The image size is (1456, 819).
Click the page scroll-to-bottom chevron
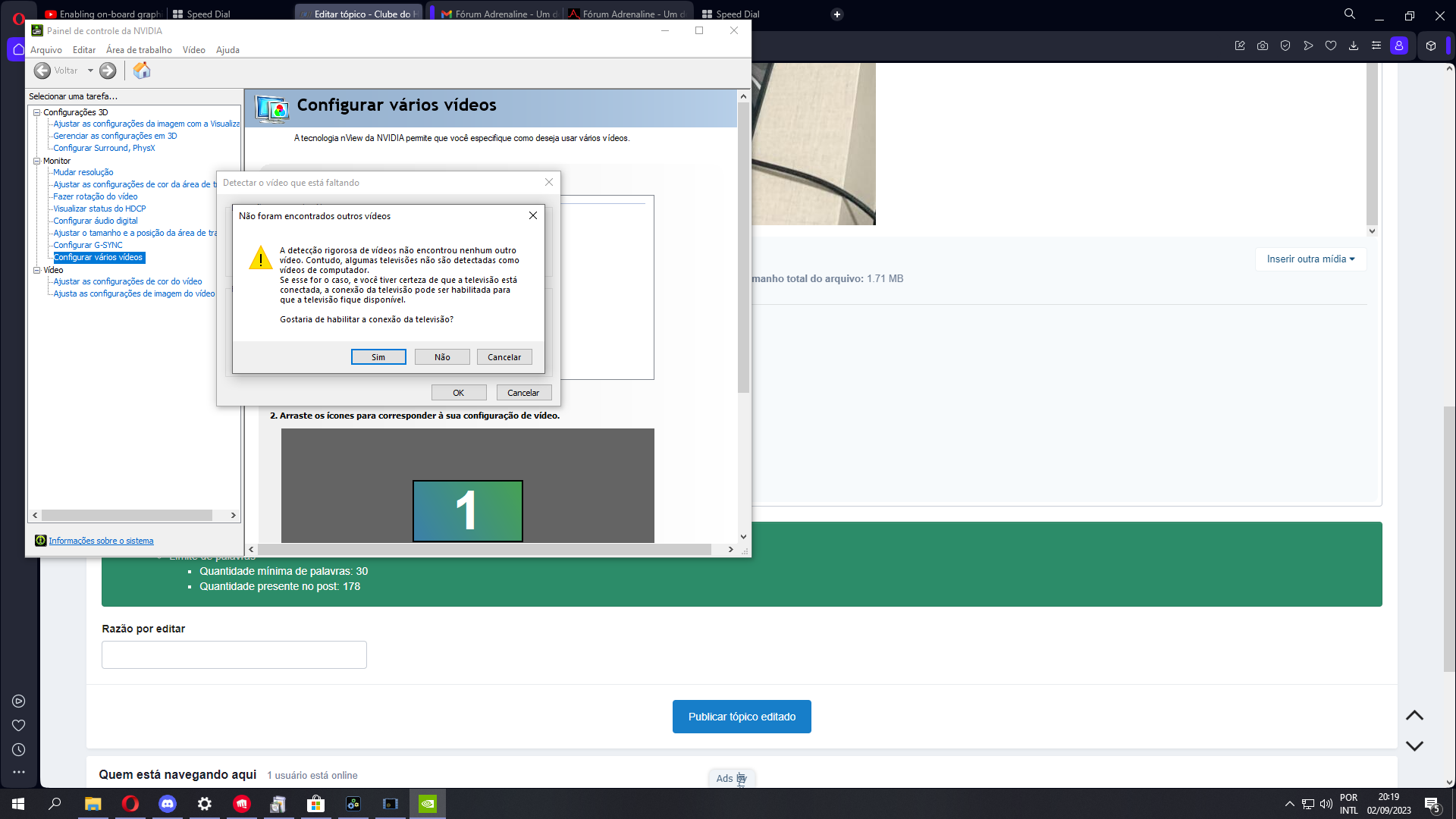[1414, 746]
